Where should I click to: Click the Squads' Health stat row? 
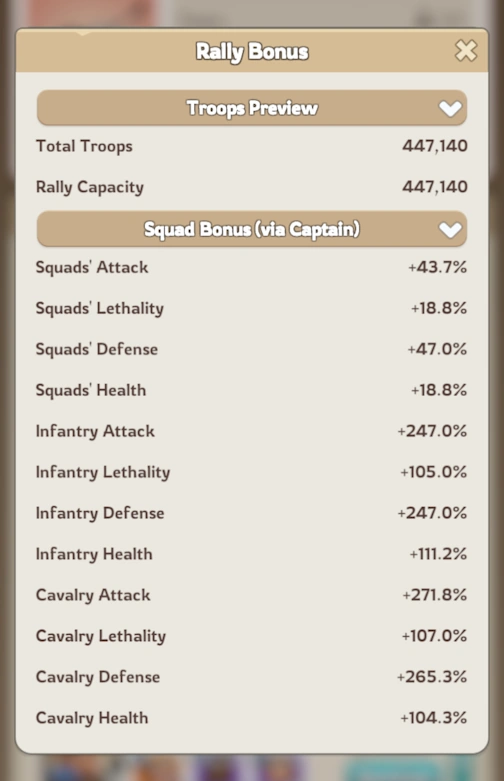pos(252,390)
